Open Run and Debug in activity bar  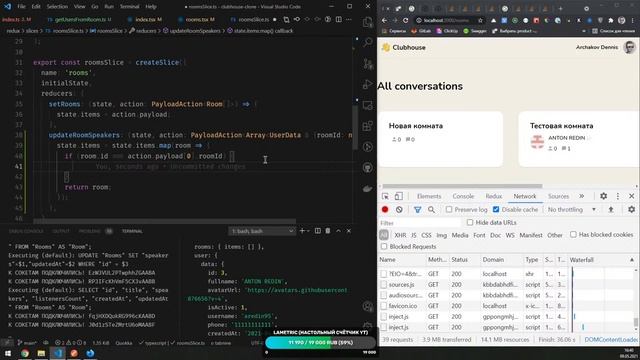coord(368,84)
